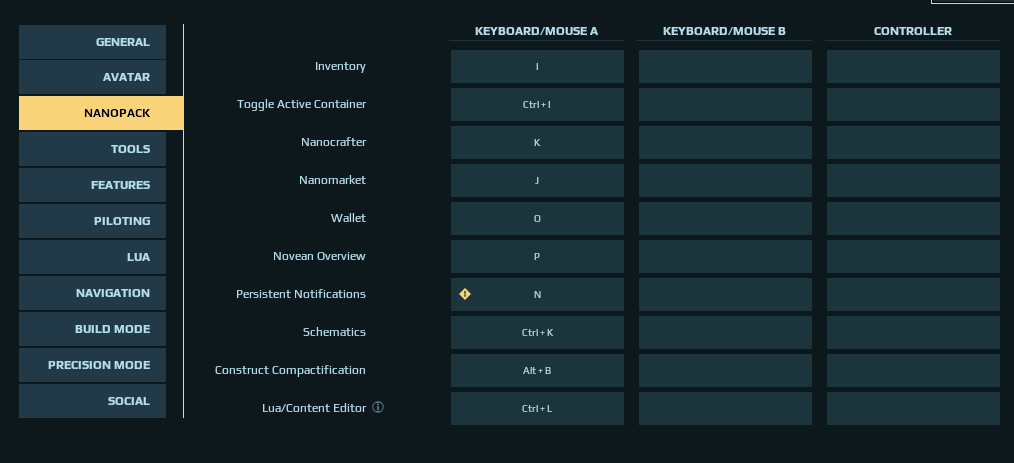Set Keyboard/Mouse B binding for Nanomarket
Viewport: 1014px width, 463px height.
(725, 180)
